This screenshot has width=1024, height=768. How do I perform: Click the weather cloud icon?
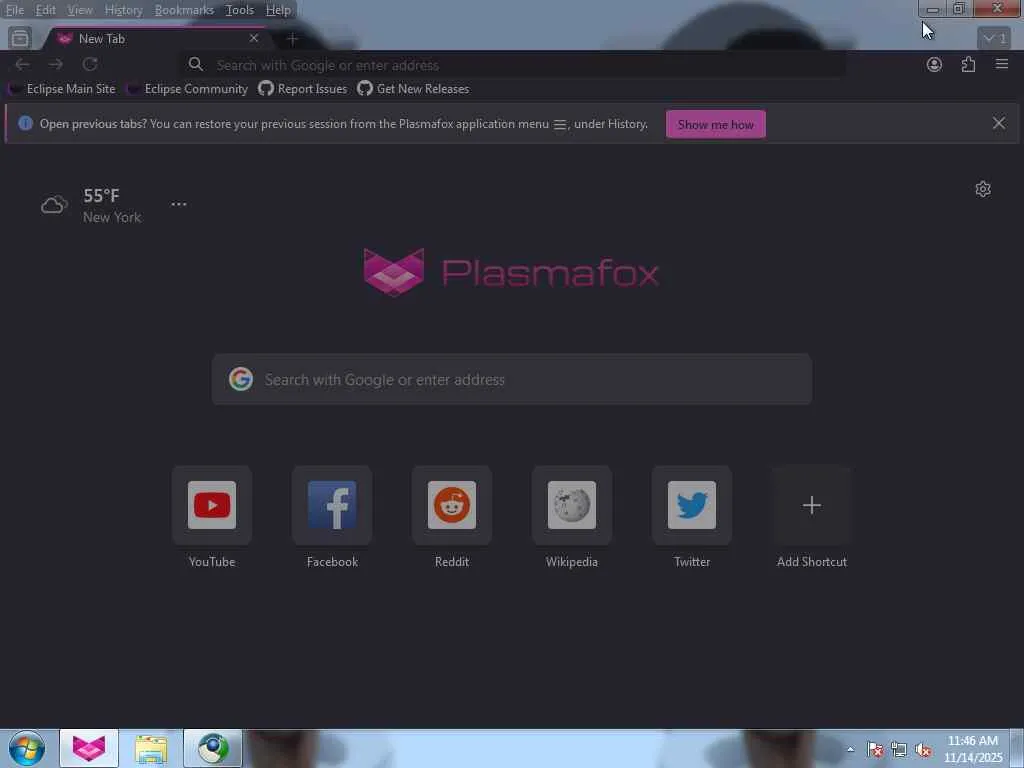coord(54,205)
